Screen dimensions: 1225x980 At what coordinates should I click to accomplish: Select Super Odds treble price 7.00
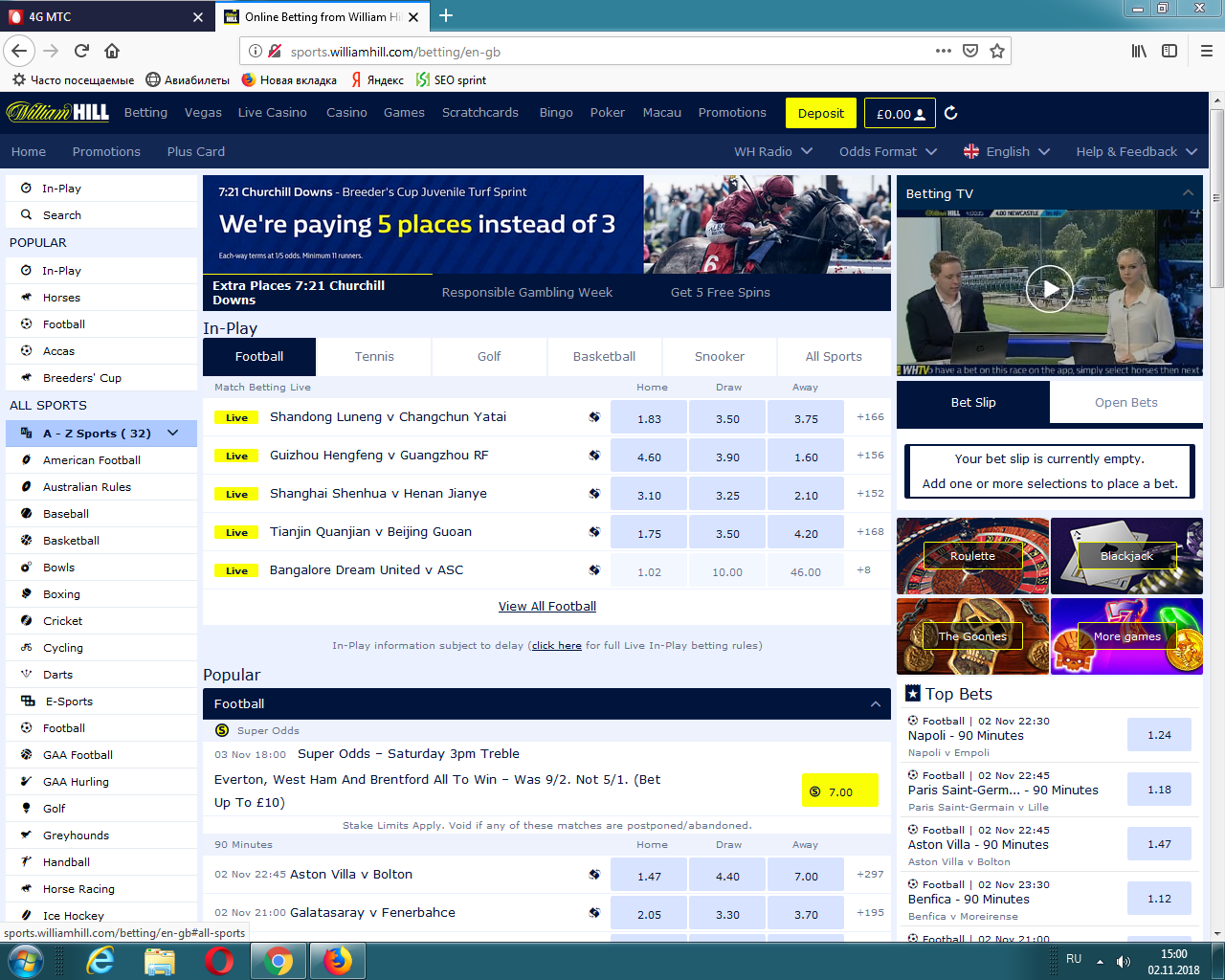coord(839,791)
